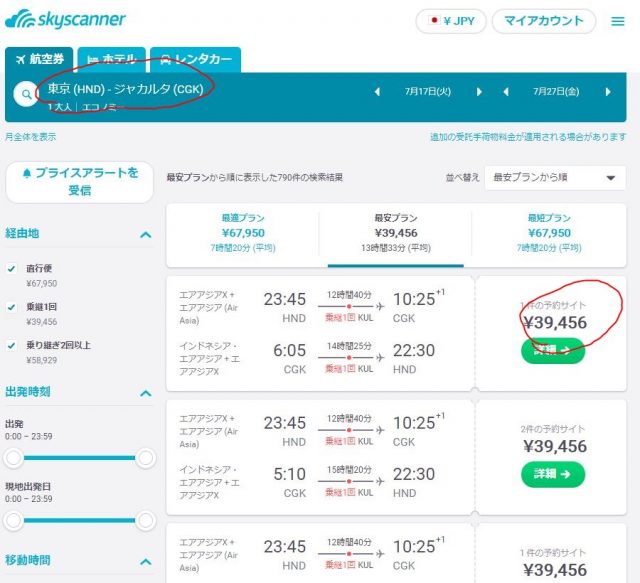Click return date 7月27日(金)

pos(556,91)
